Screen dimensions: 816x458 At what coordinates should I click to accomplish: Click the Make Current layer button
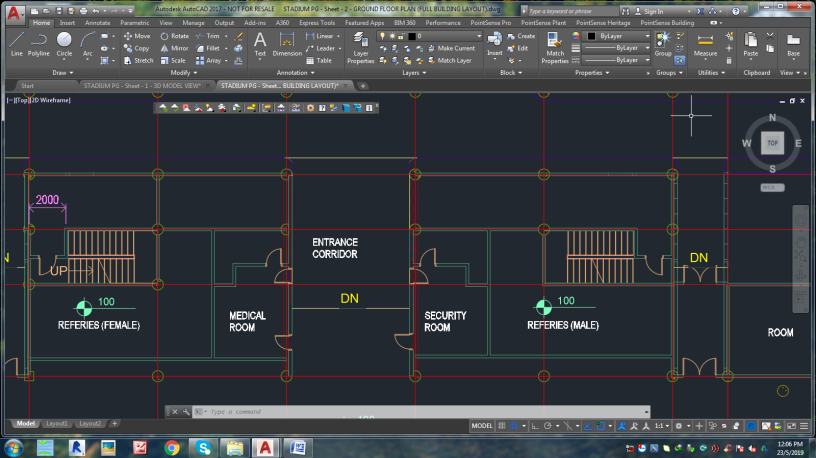(x=450, y=48)
